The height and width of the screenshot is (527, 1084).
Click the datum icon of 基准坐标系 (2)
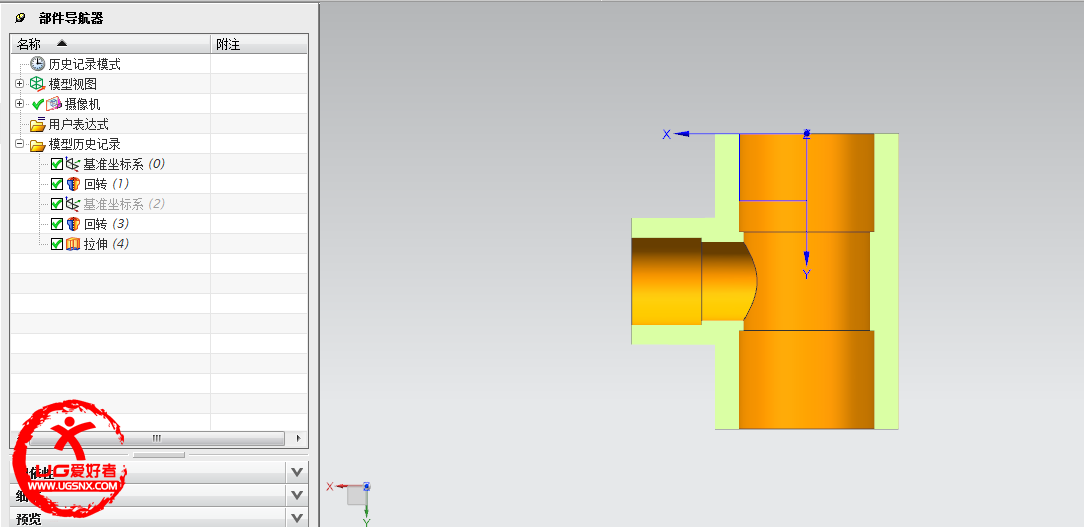73,205
